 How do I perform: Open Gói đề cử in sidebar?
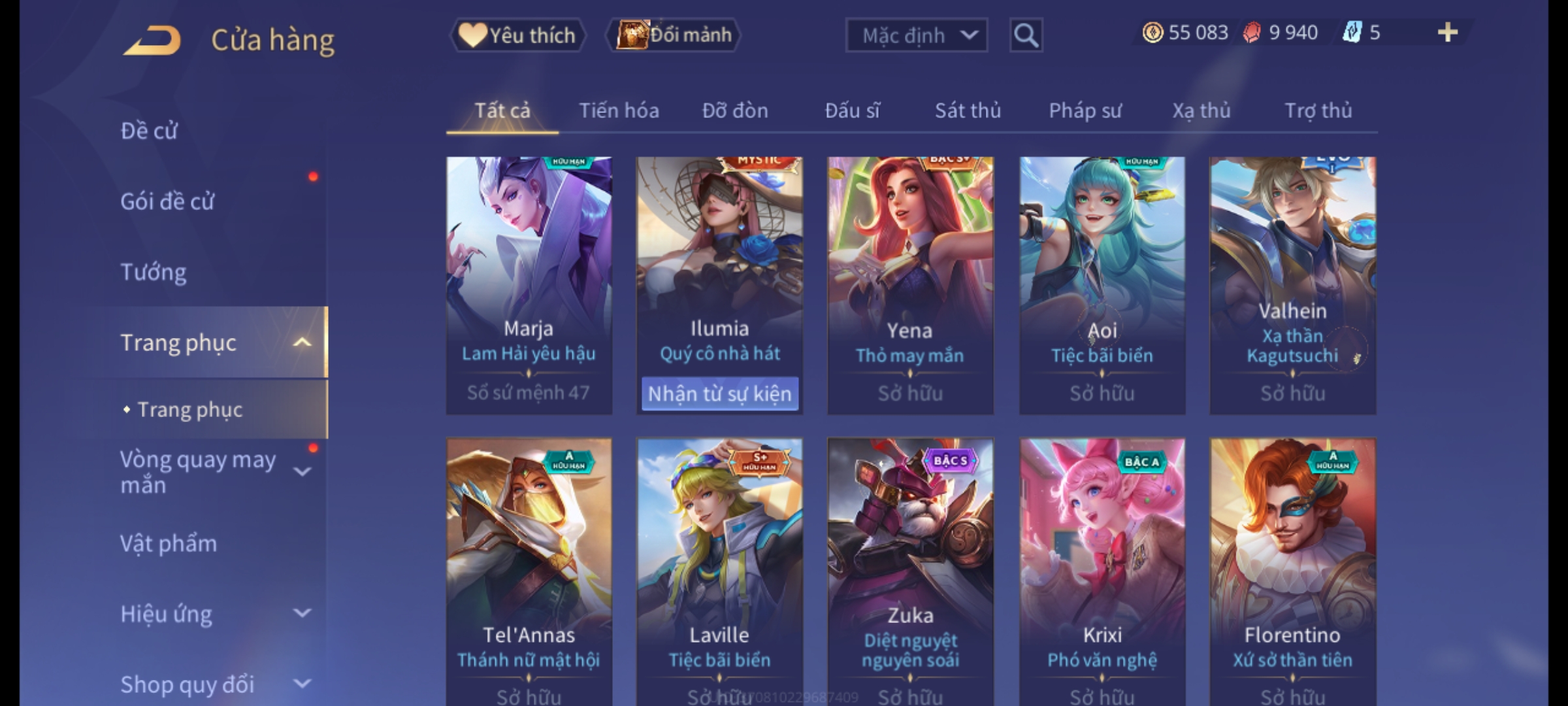(167, 201)
